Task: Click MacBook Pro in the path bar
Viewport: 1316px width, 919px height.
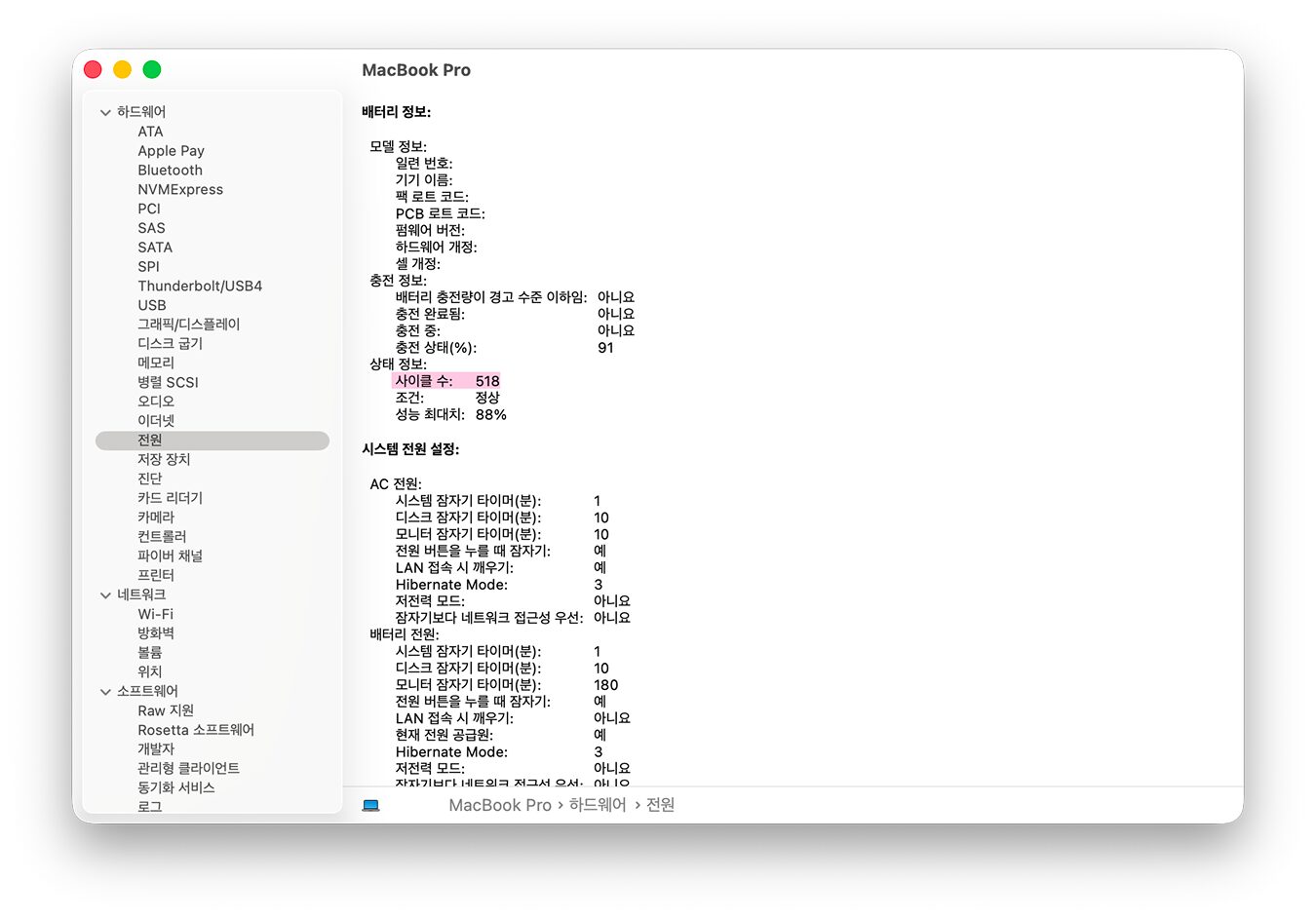Action: pyautogui.click(x=499, y=805)
